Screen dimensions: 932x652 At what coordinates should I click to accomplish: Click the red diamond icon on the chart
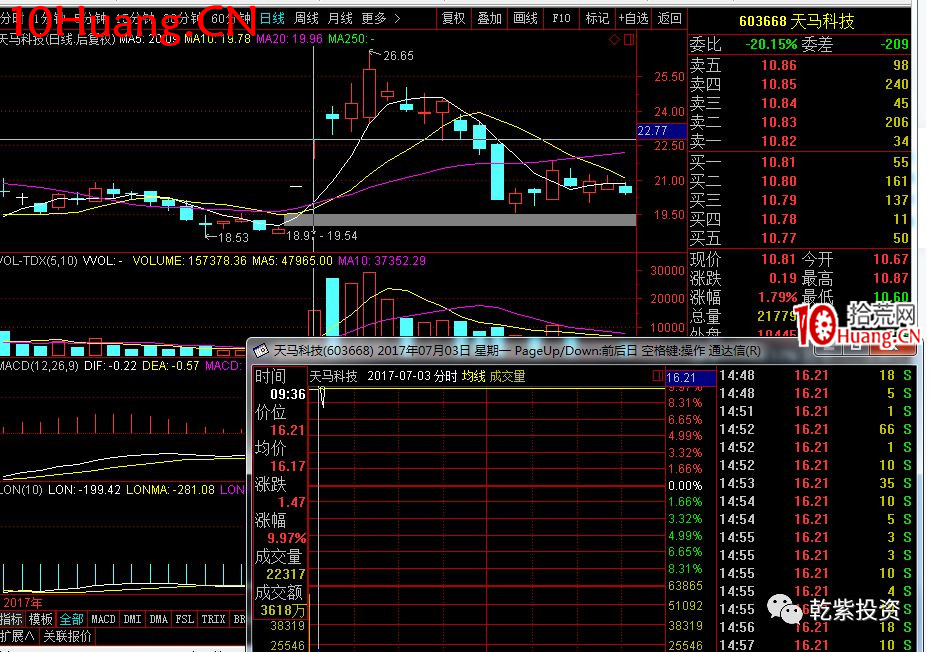pos(615,40)
